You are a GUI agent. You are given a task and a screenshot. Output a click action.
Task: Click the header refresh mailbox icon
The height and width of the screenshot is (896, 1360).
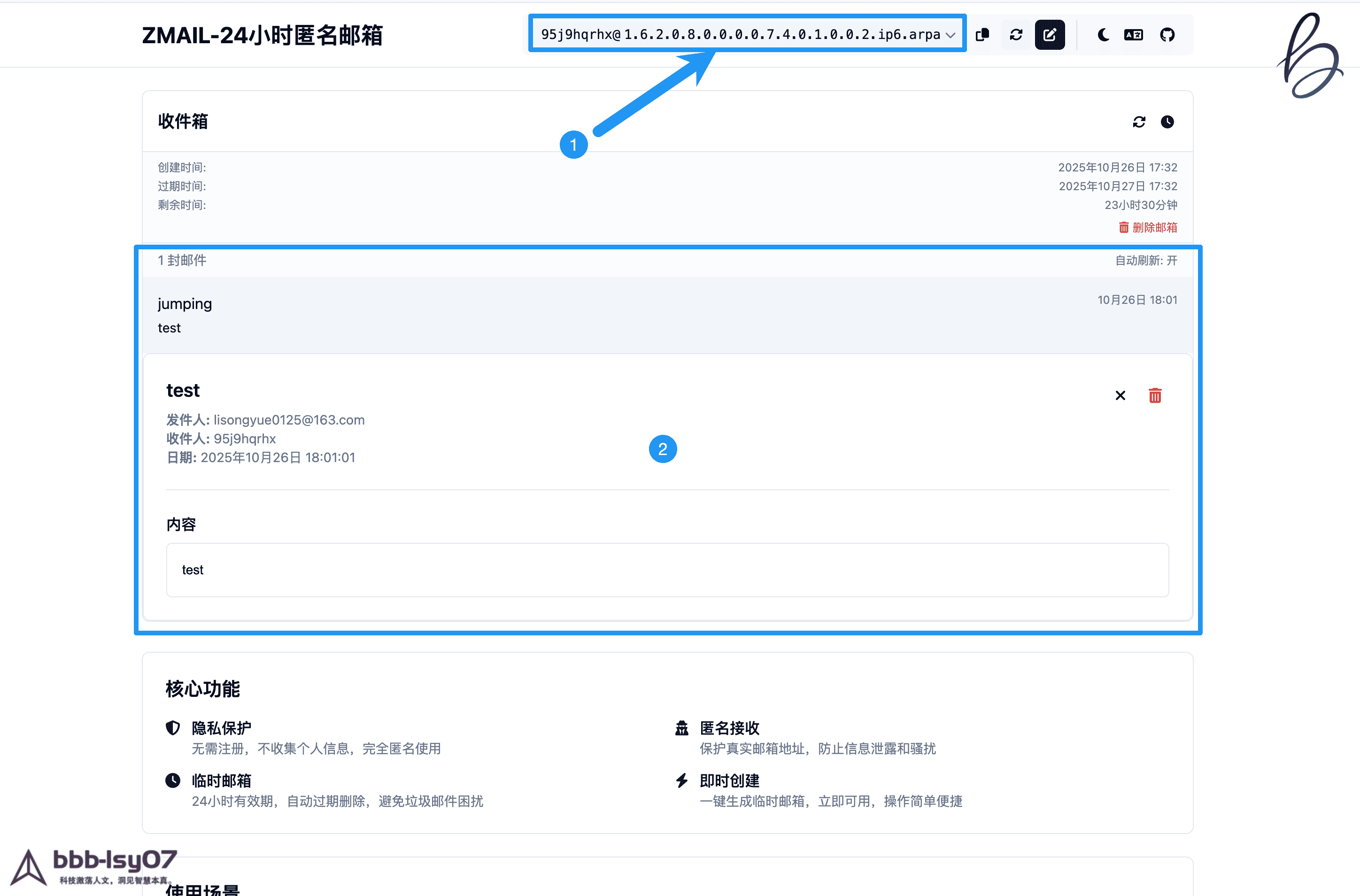[1016, 35]
